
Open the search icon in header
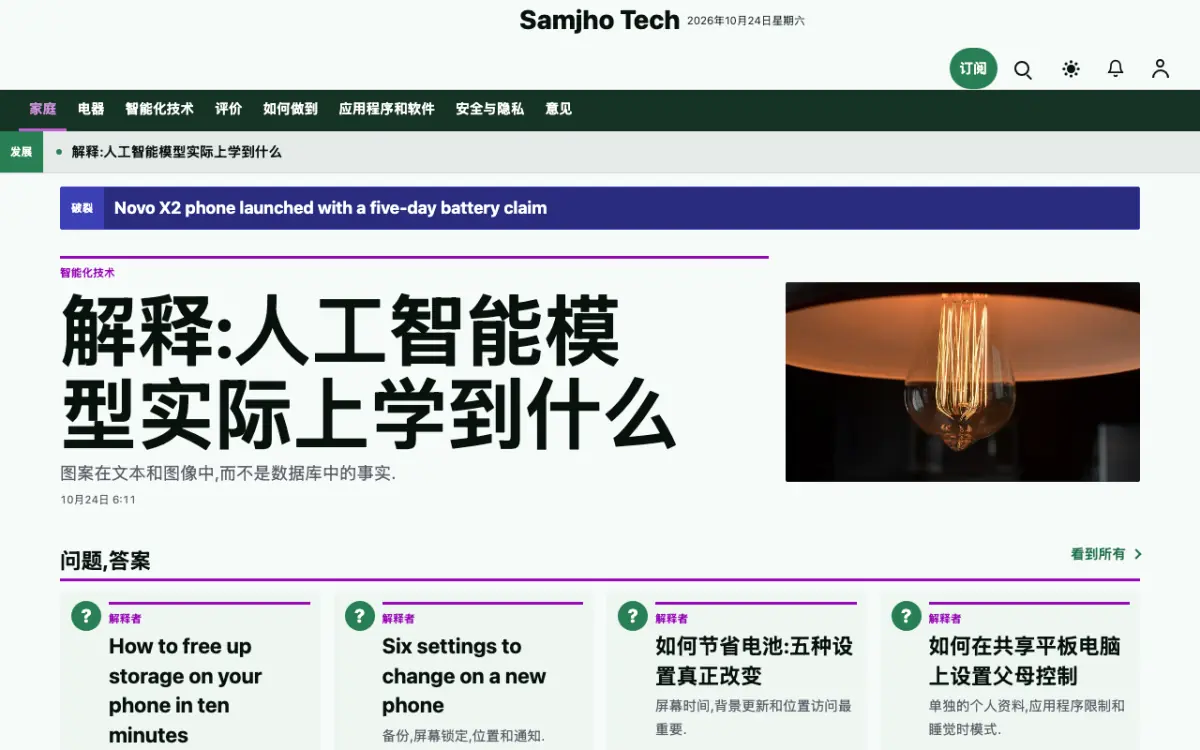click(x=1023, y=69)
